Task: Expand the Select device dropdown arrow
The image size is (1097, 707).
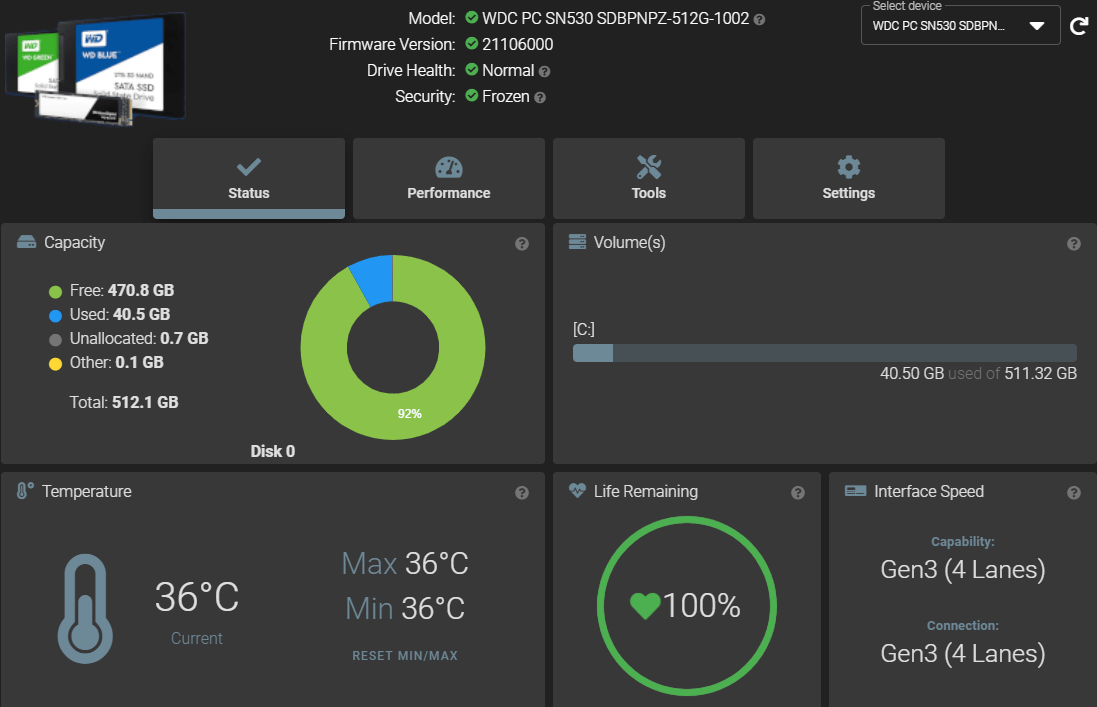Action: [x=1037, y=26]
